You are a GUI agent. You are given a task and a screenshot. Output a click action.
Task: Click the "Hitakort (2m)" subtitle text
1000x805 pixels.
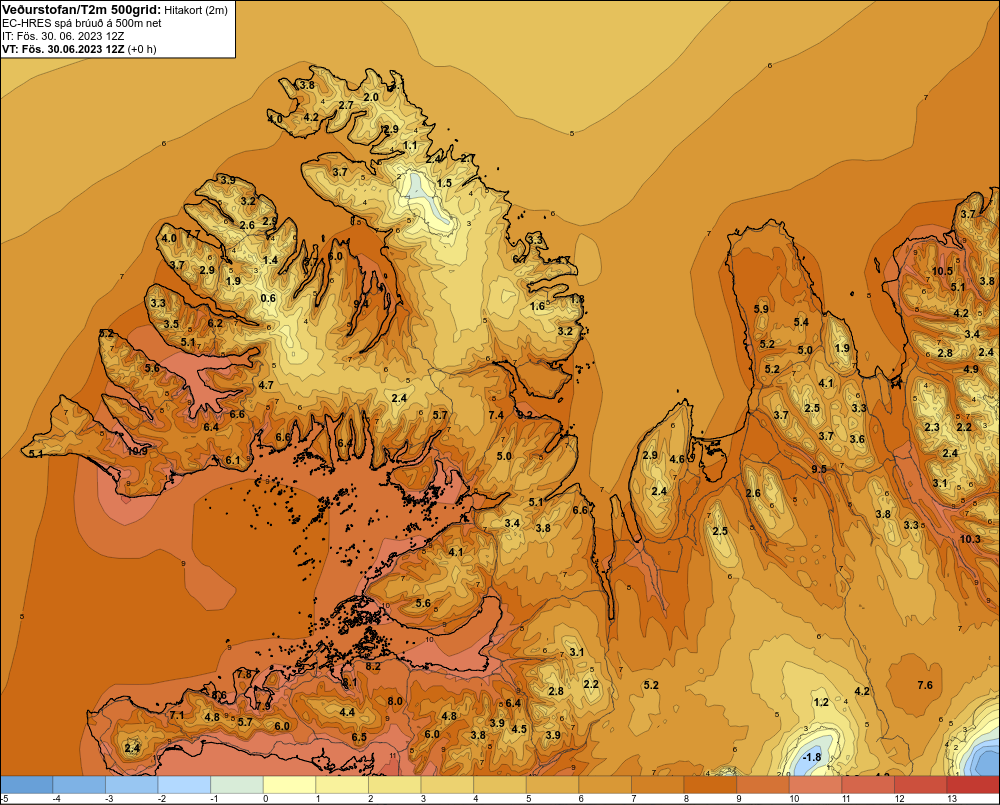(x=195, y=10)
